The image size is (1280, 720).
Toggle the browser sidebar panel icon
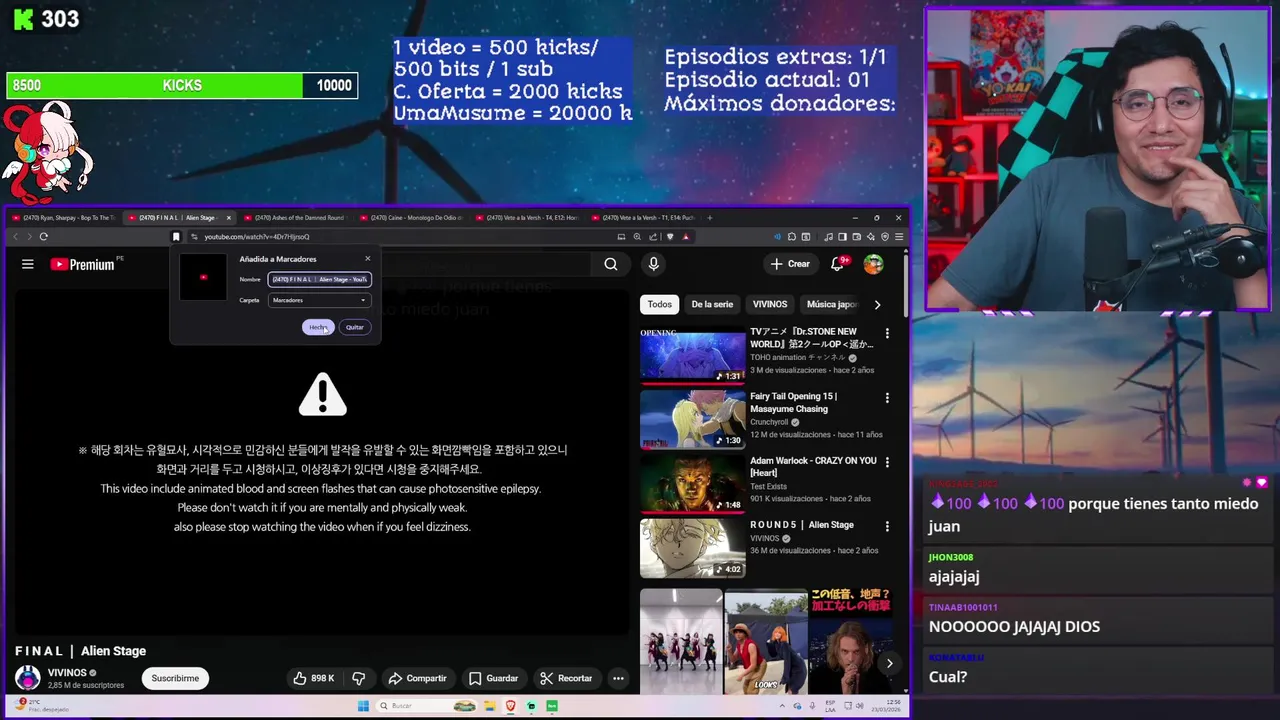tap(842, 237)
